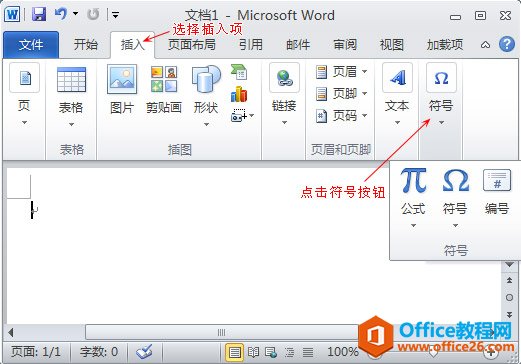Image resolution: width=521 pixels, height=364 pixels.
Task: Switch to Print Layout view
Action: point(235,352)
